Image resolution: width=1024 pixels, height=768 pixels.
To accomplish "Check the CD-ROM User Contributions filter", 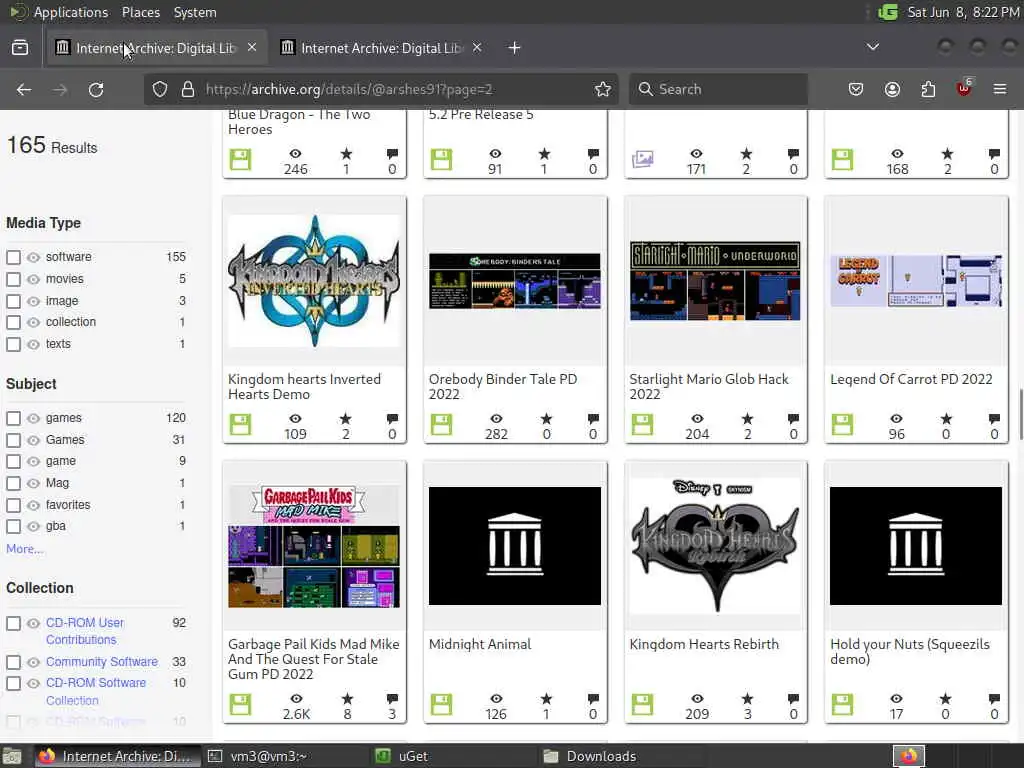I will pos(13,623).
